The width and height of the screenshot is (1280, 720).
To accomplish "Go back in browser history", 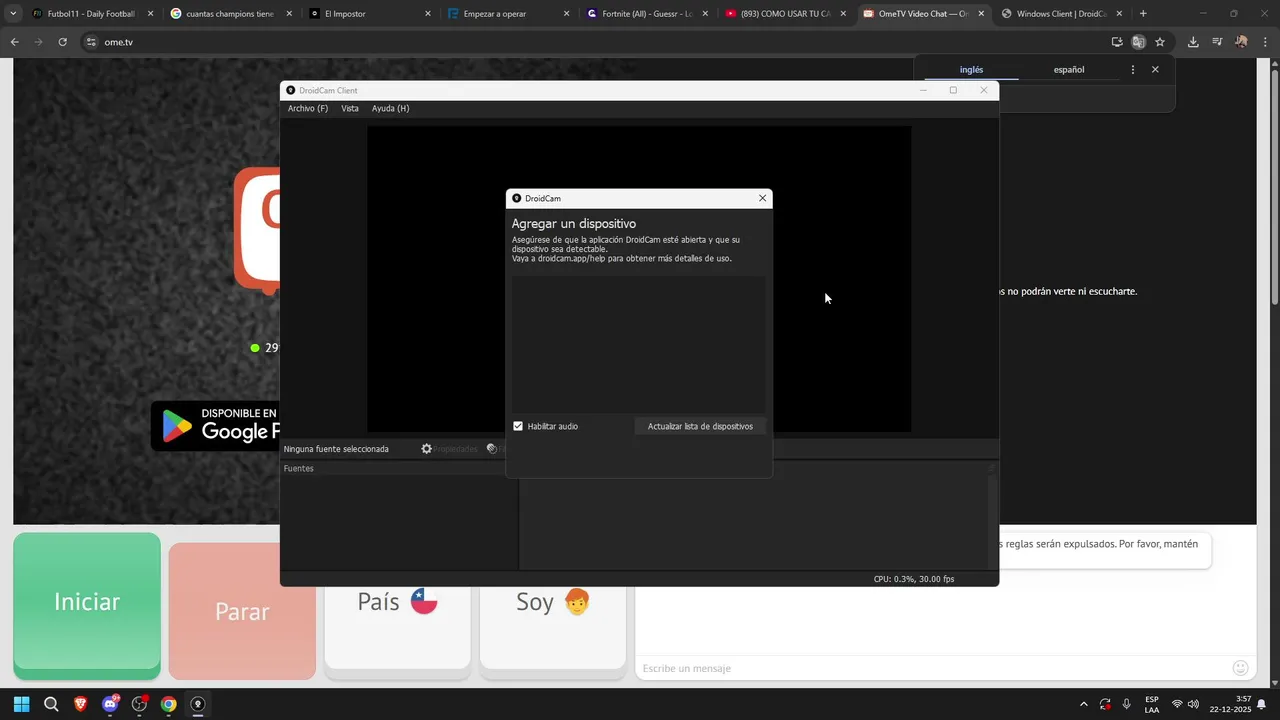I will click(x=14, y=42).
